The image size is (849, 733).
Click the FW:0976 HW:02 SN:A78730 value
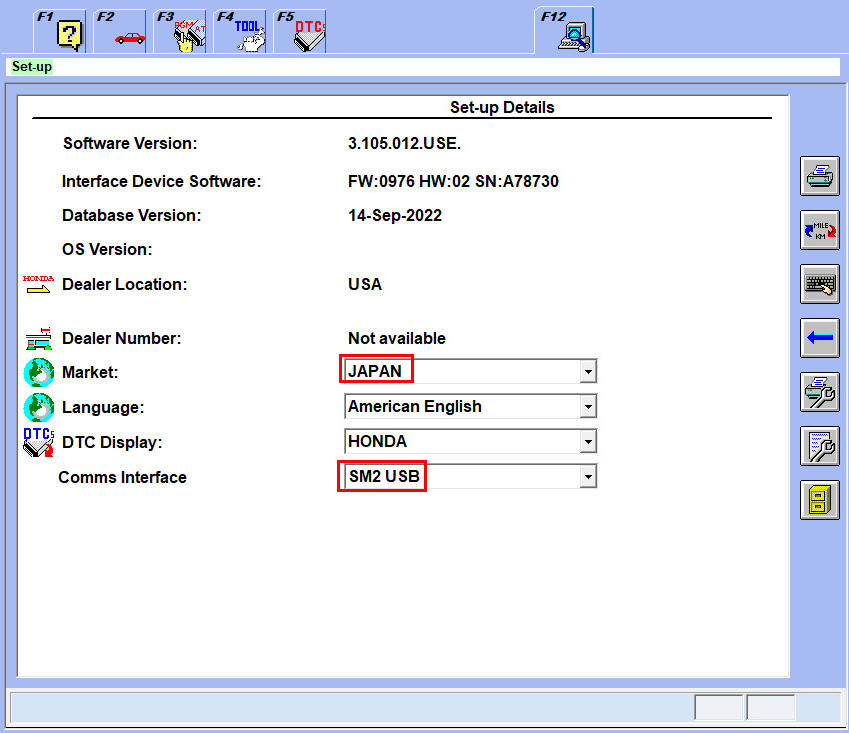click(453, 181)
